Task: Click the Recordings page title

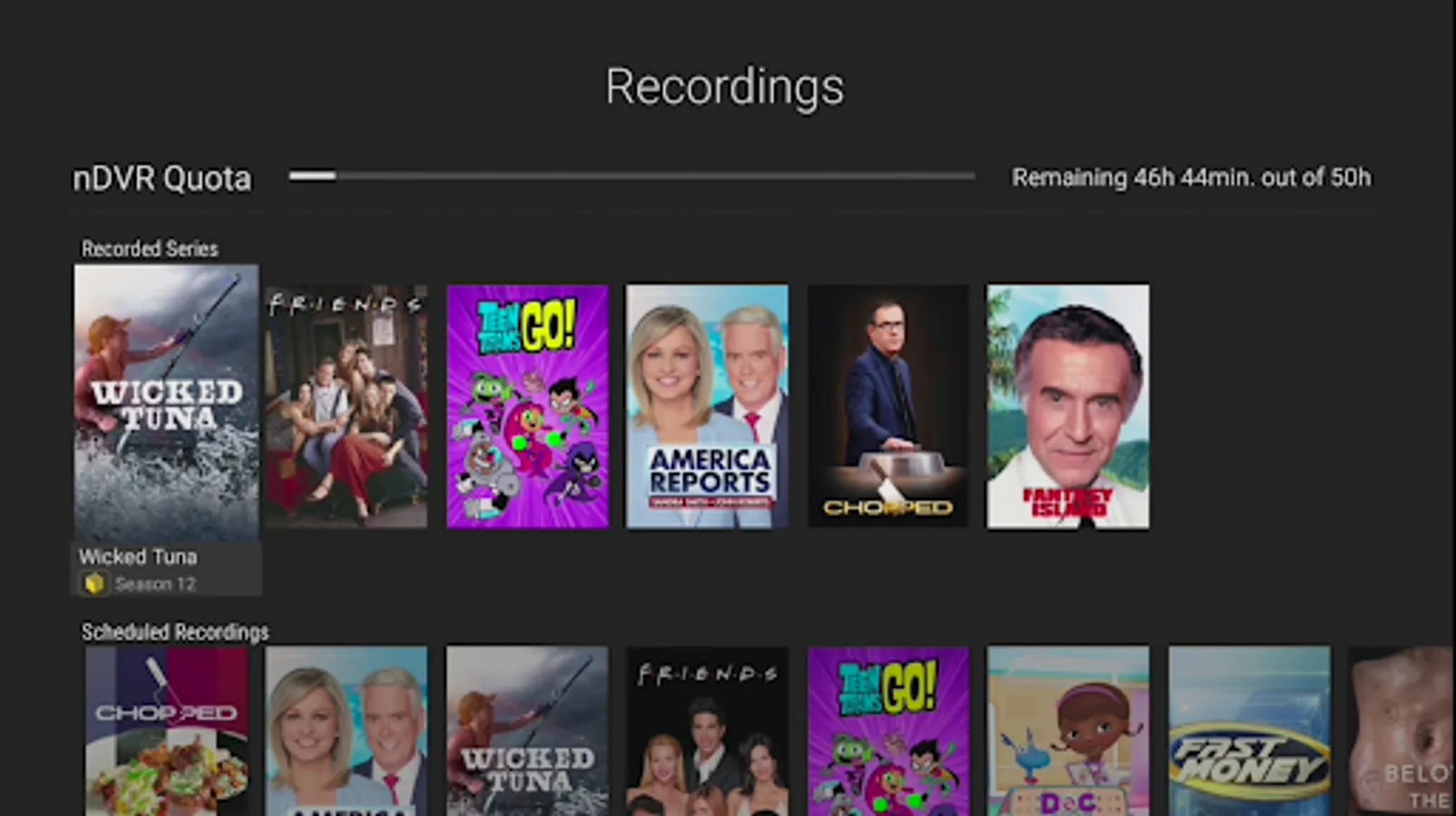Action: [724, 87]
